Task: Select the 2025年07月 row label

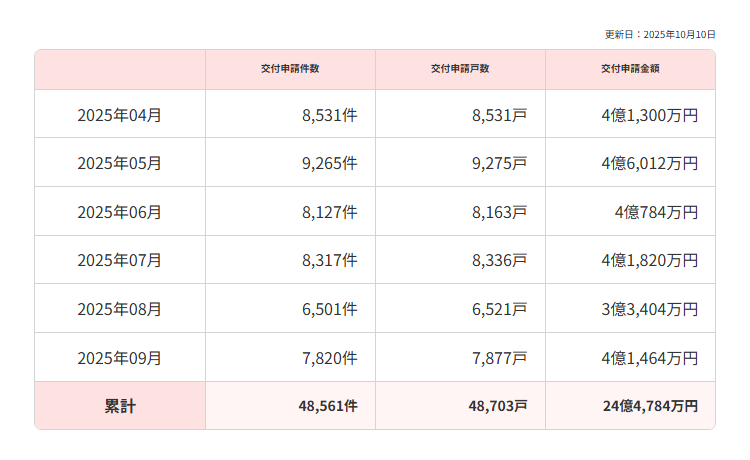Action: 120,260
